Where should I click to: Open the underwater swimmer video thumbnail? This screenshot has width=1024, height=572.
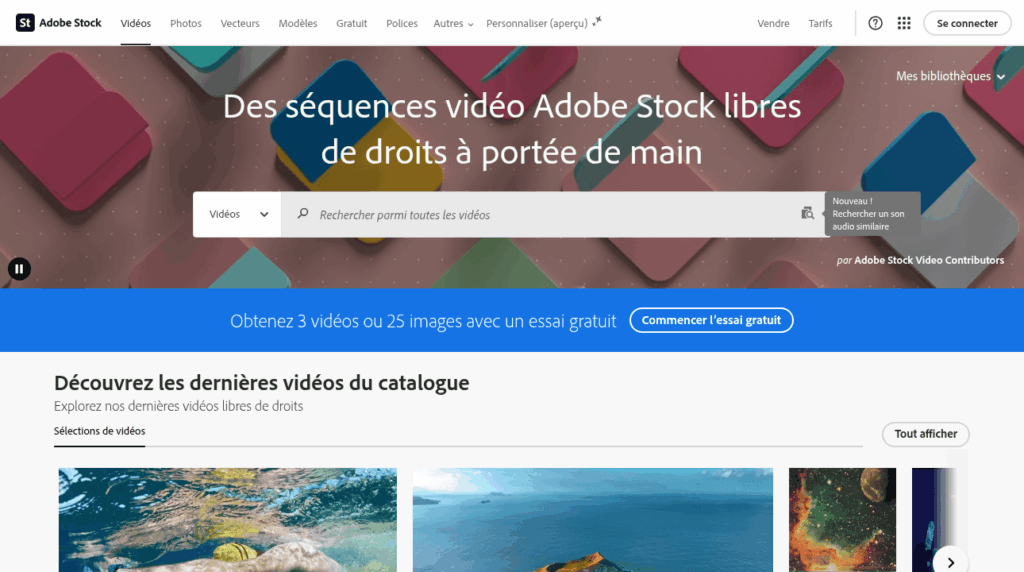[227, 520]
